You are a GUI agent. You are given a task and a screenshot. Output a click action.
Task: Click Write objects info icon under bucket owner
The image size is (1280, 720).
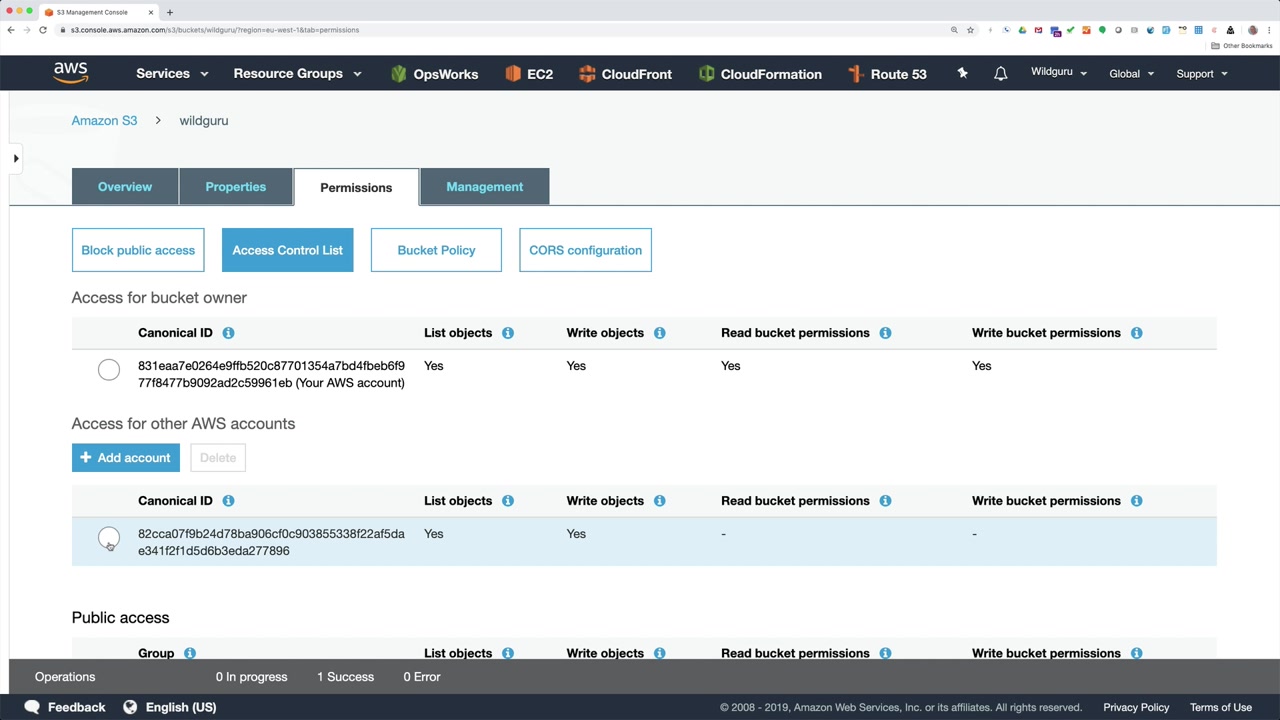pos(659,333)
